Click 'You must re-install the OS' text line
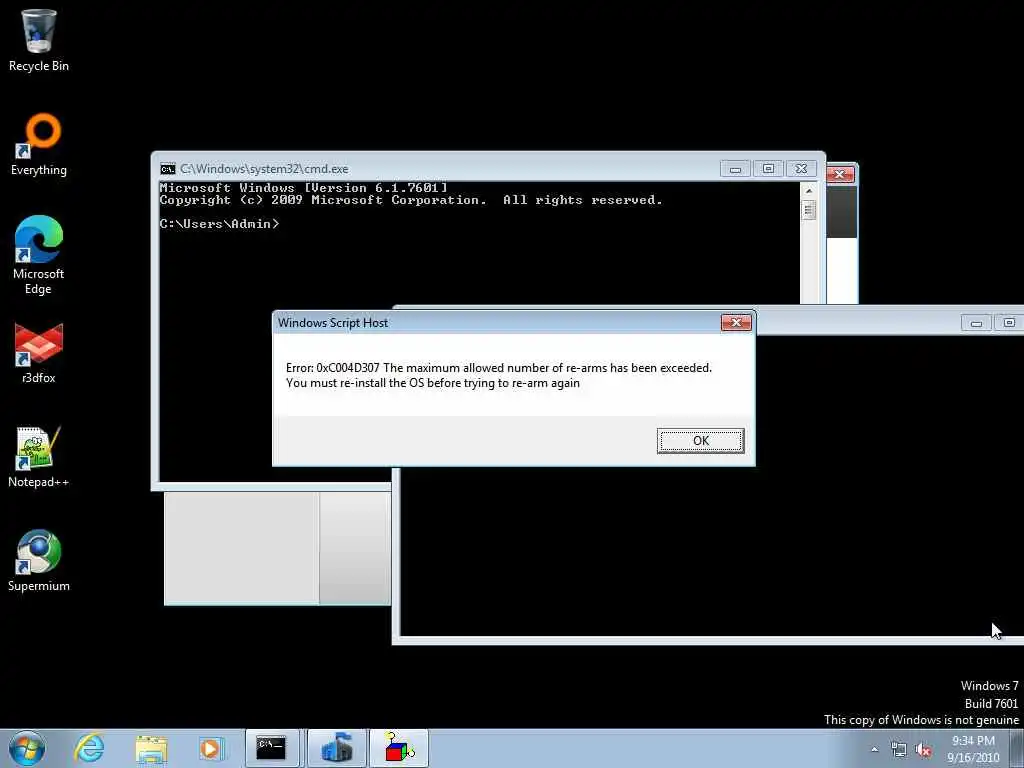This screenshot has width=1024, height=768. [433, 383]
